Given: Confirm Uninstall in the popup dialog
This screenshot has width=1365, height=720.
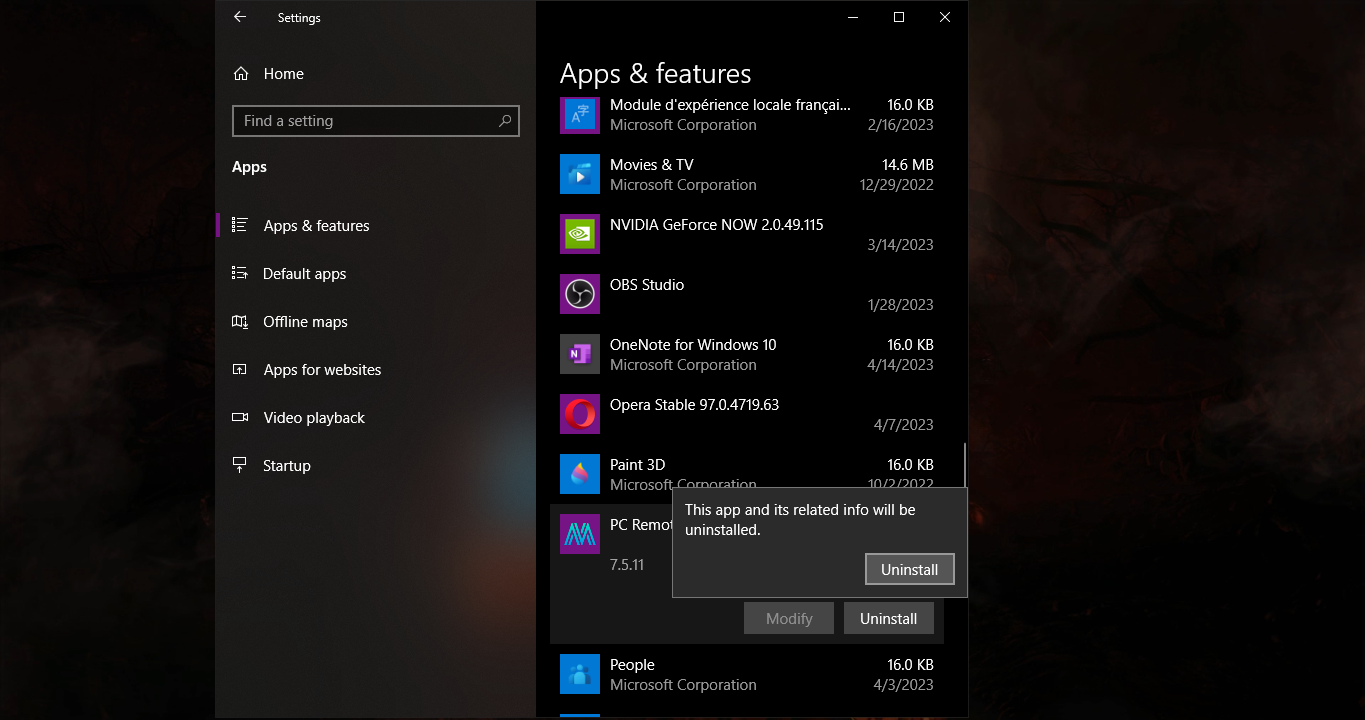Looking at the screenshot, I should tap(909, 569).
